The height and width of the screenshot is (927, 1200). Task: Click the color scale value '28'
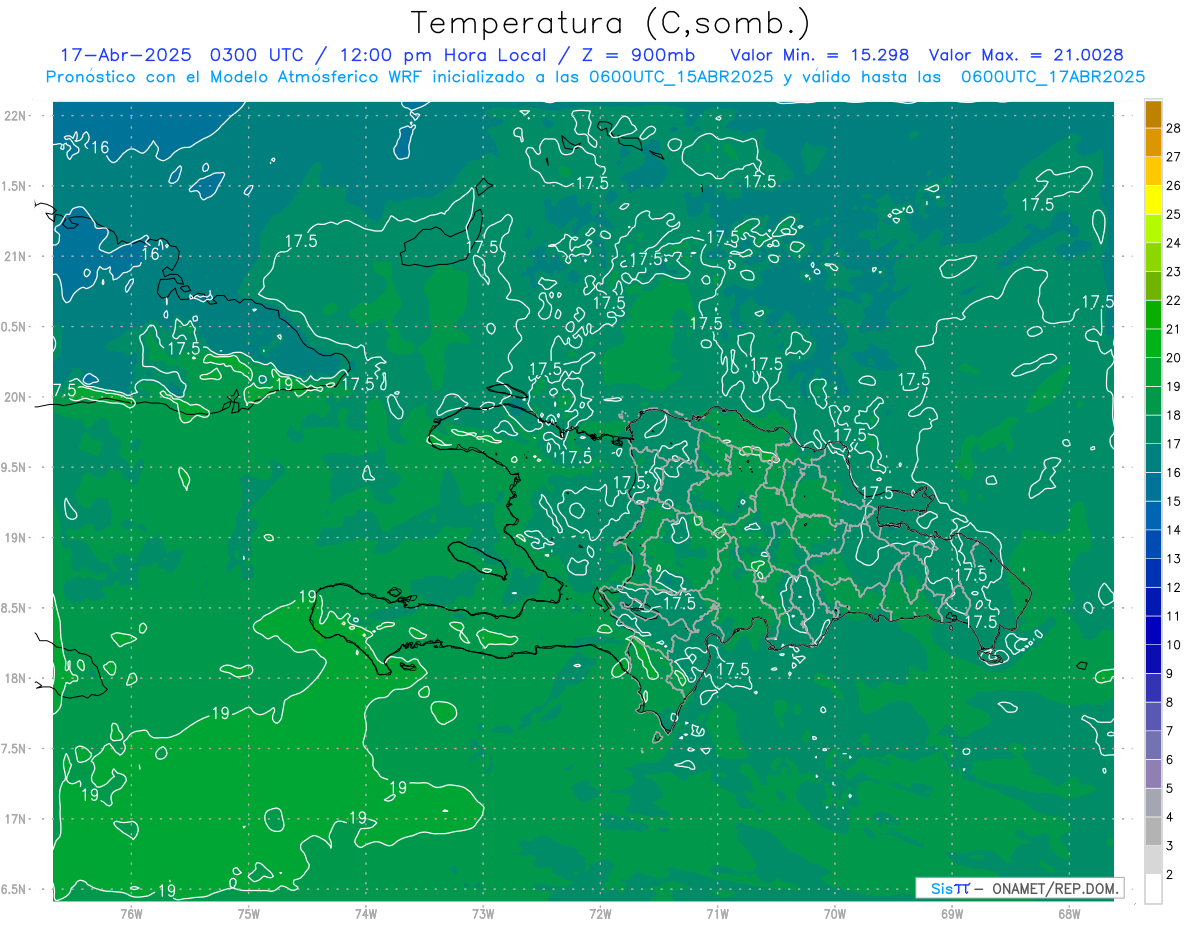tap(1173, 128)
